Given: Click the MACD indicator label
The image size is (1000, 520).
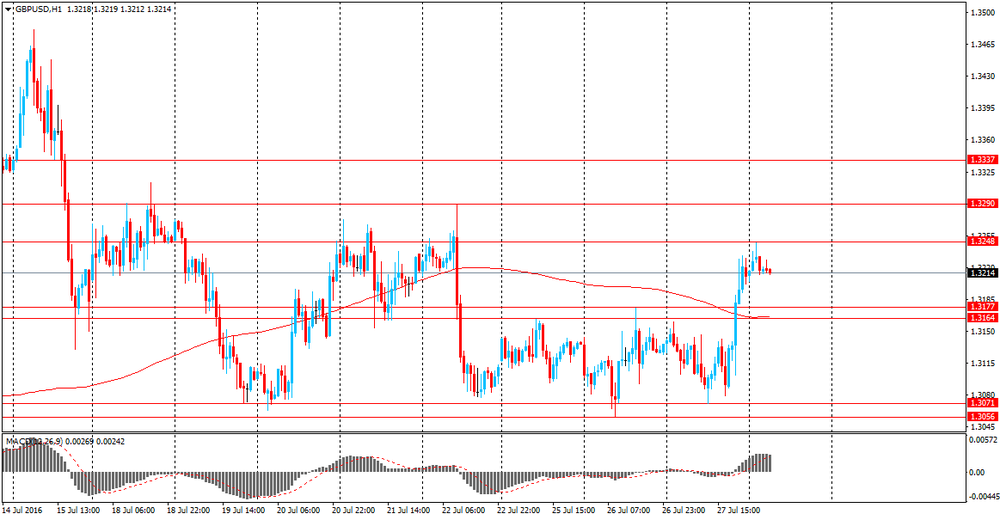Looking at the screenshot, I should 33,441.
